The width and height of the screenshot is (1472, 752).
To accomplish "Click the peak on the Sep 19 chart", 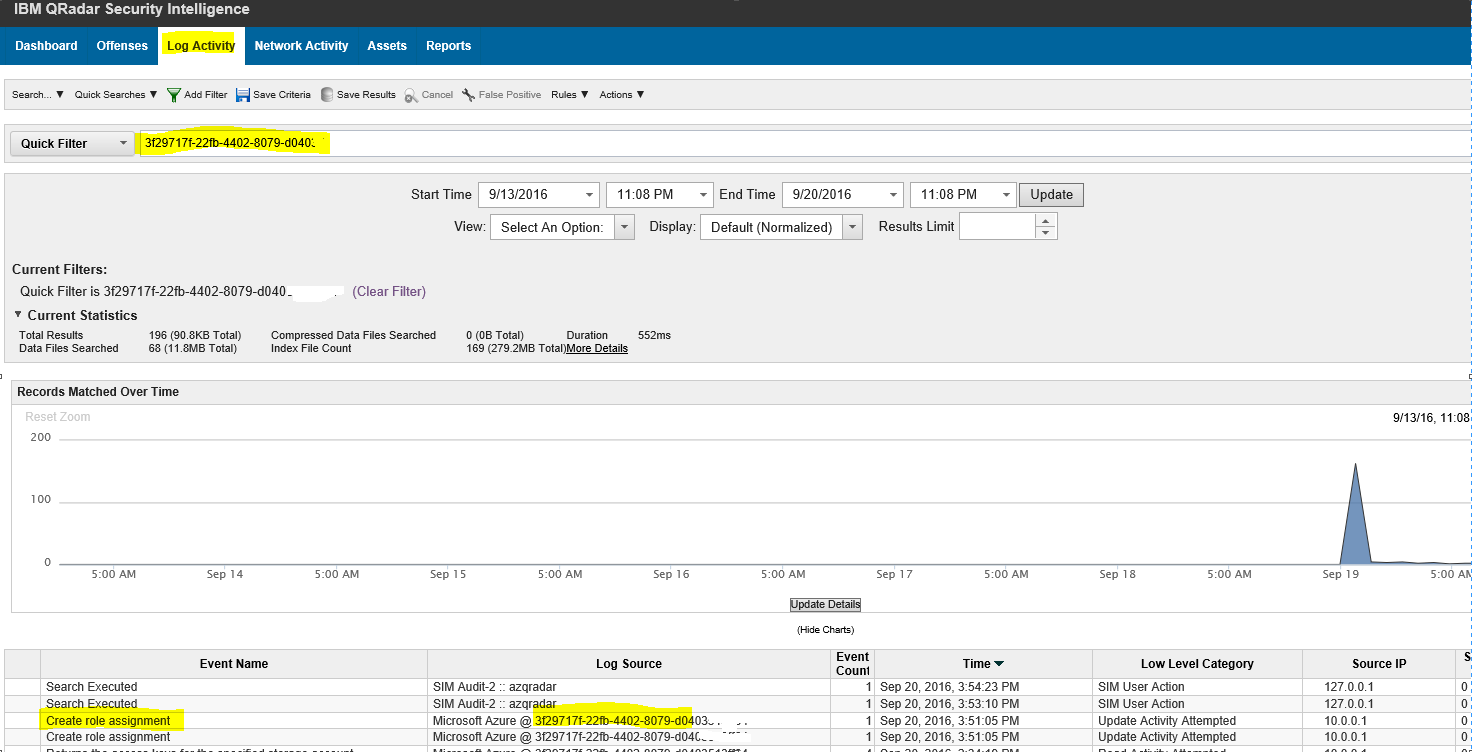I will [x=1355, y=466].
